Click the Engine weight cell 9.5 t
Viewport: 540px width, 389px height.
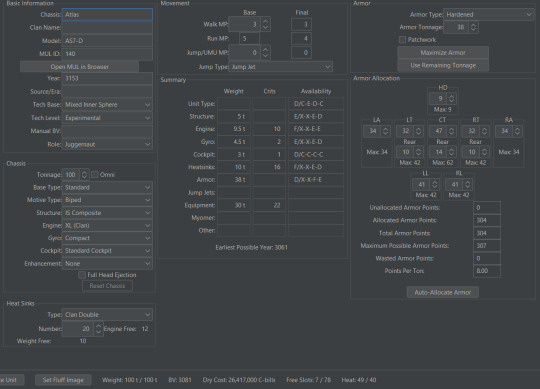point(234,129)
